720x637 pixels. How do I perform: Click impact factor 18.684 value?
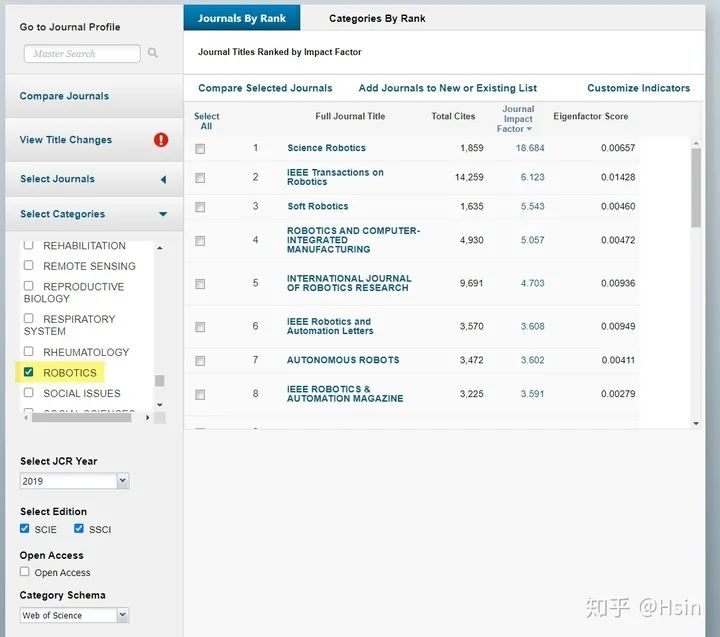[530, 148]
